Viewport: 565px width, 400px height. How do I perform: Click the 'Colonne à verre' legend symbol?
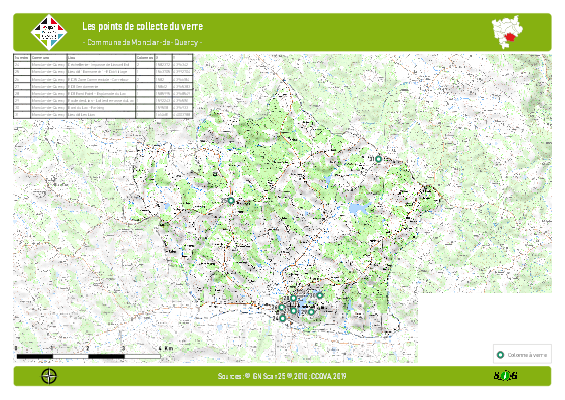pos(500,355)
